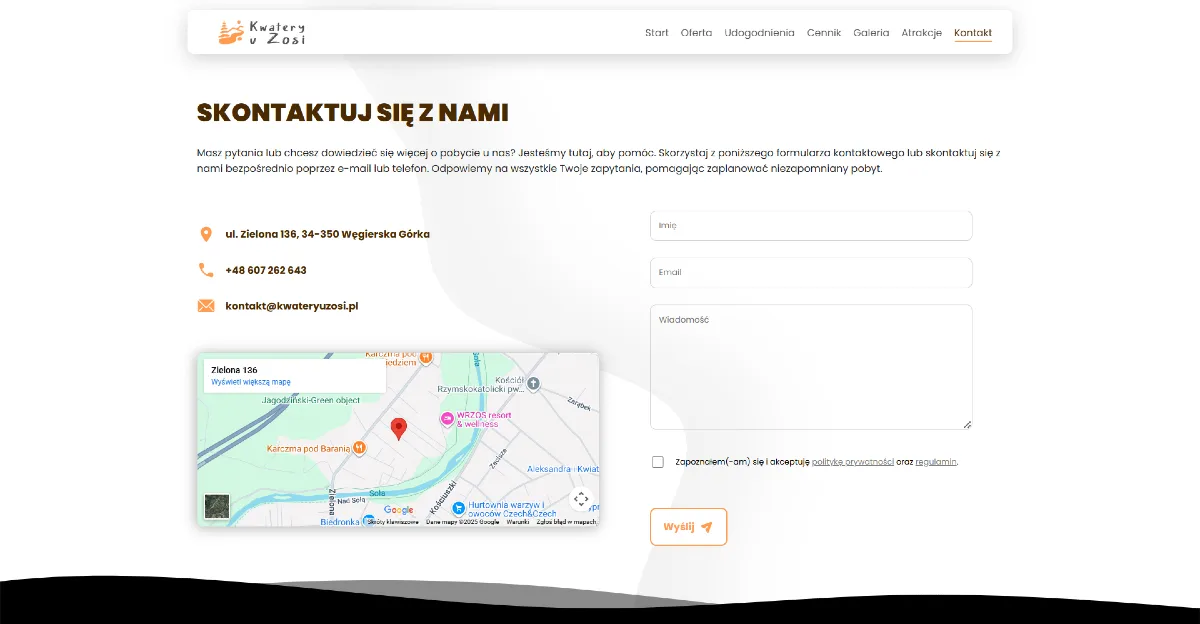Click into the Wiadomość text area
1200x624 pixels.
click(x=810, y=366)
